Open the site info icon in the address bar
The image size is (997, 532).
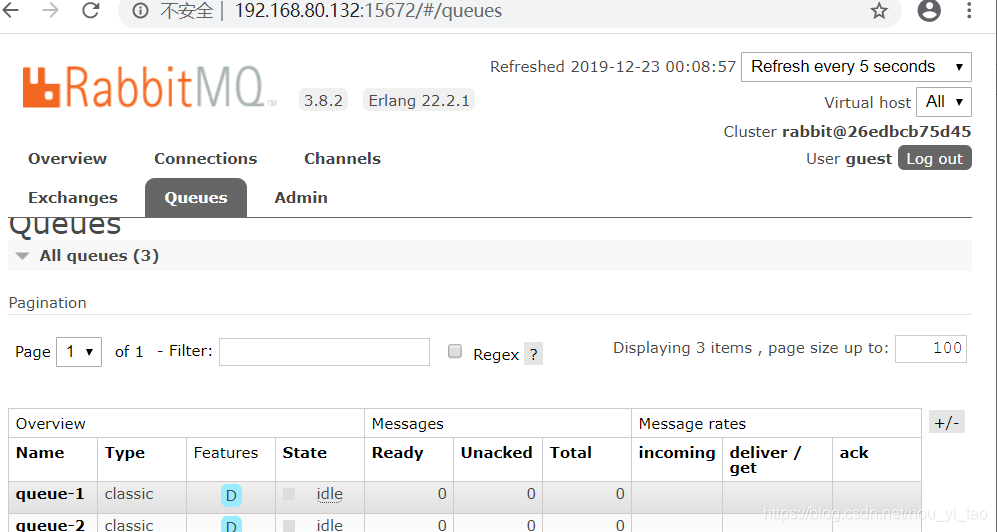[141, 11]
